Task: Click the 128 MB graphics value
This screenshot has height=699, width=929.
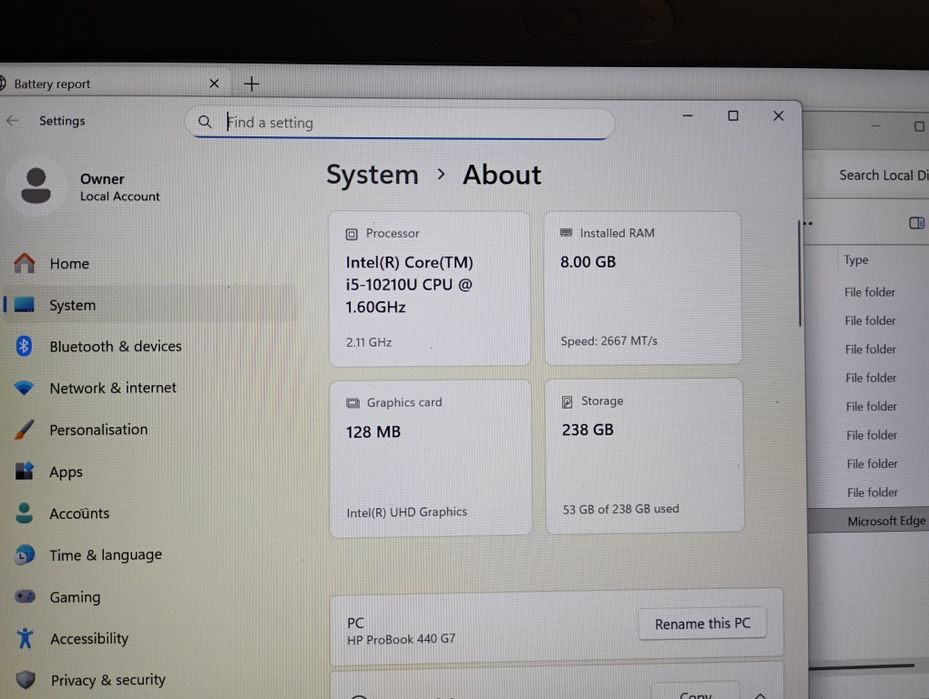Action: 373,432
